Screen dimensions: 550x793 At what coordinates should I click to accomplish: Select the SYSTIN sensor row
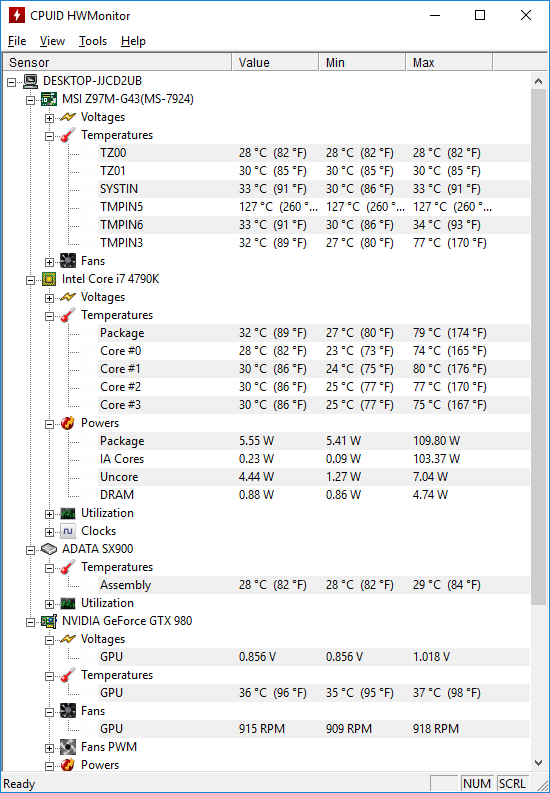coord(313,189)
